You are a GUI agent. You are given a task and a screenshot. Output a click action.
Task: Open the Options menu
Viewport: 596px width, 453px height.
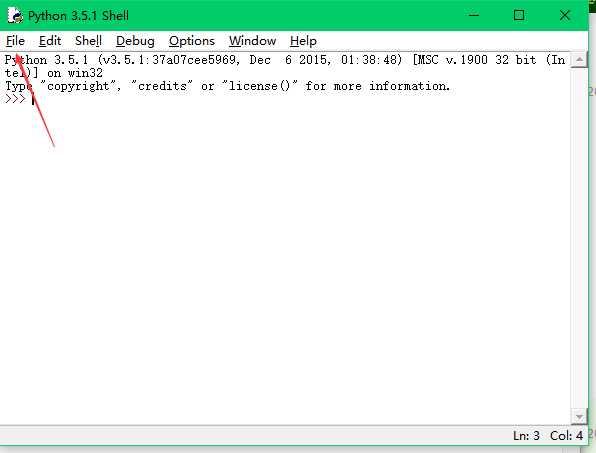coord(192,41)
